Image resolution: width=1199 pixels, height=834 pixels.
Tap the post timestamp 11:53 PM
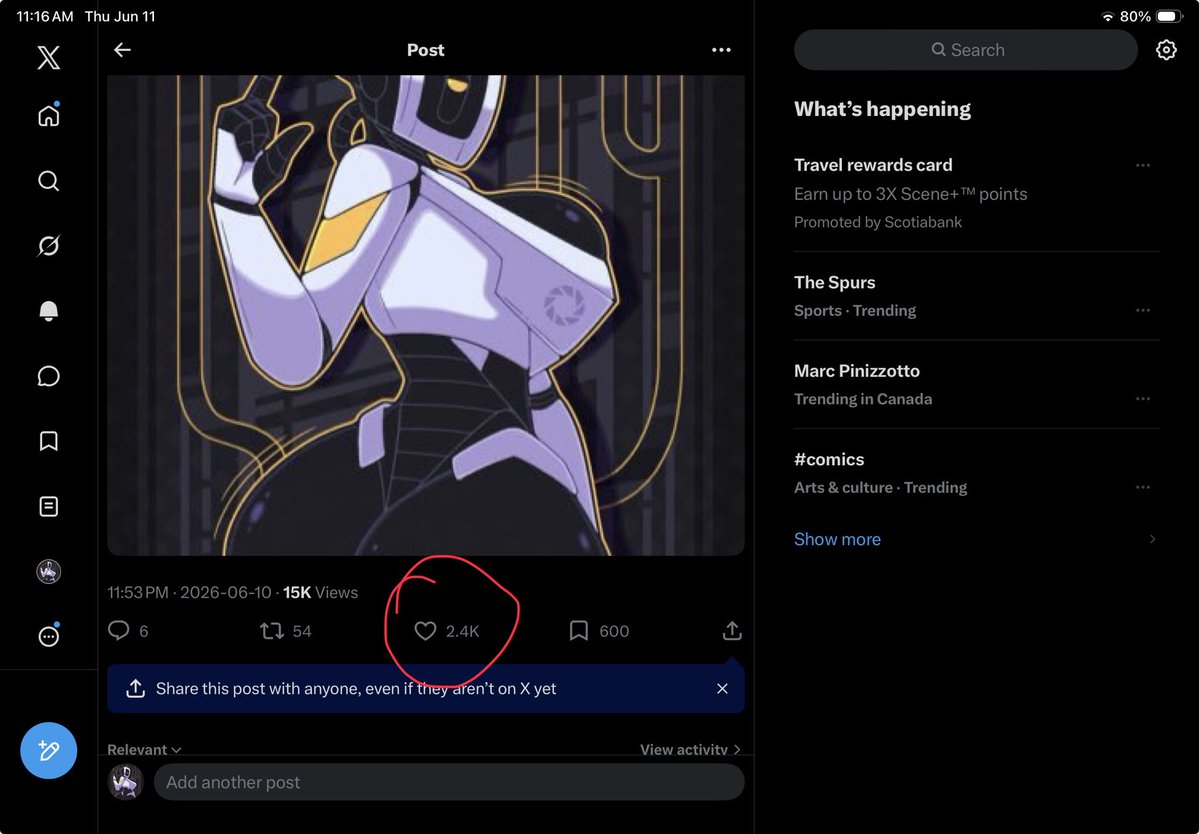138,592
